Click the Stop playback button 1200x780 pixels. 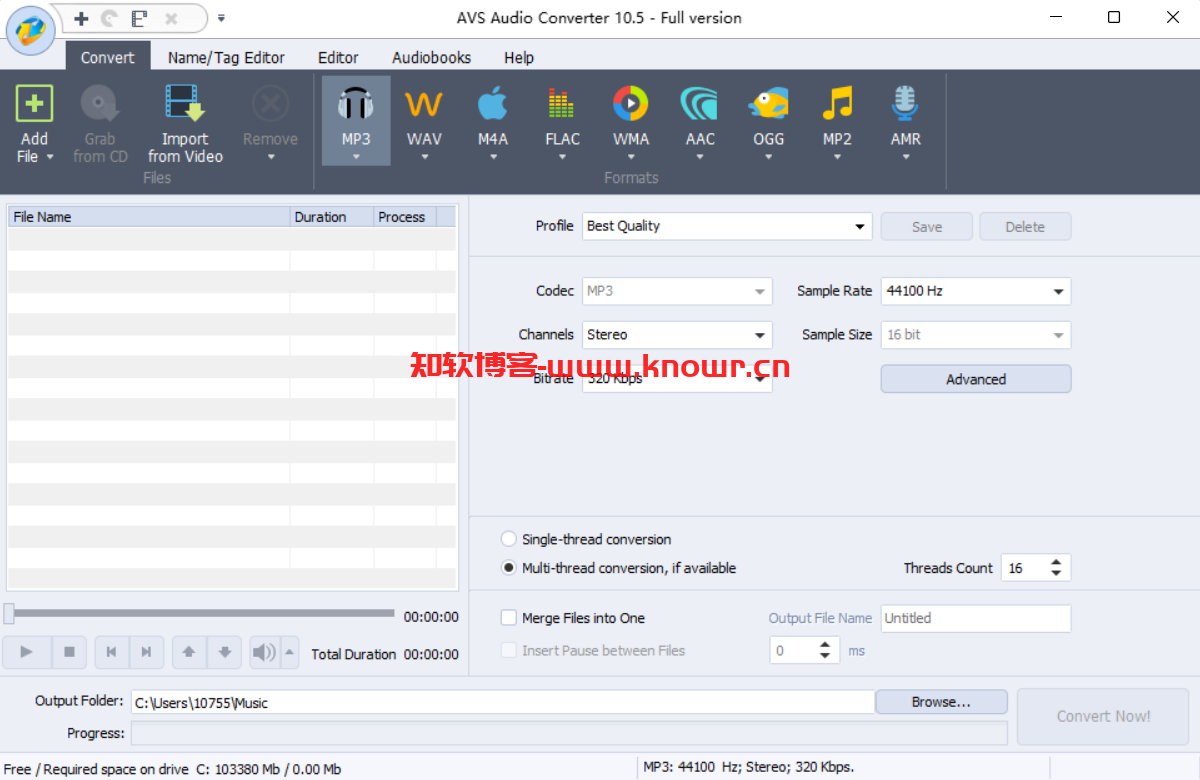tap(70, 652)
